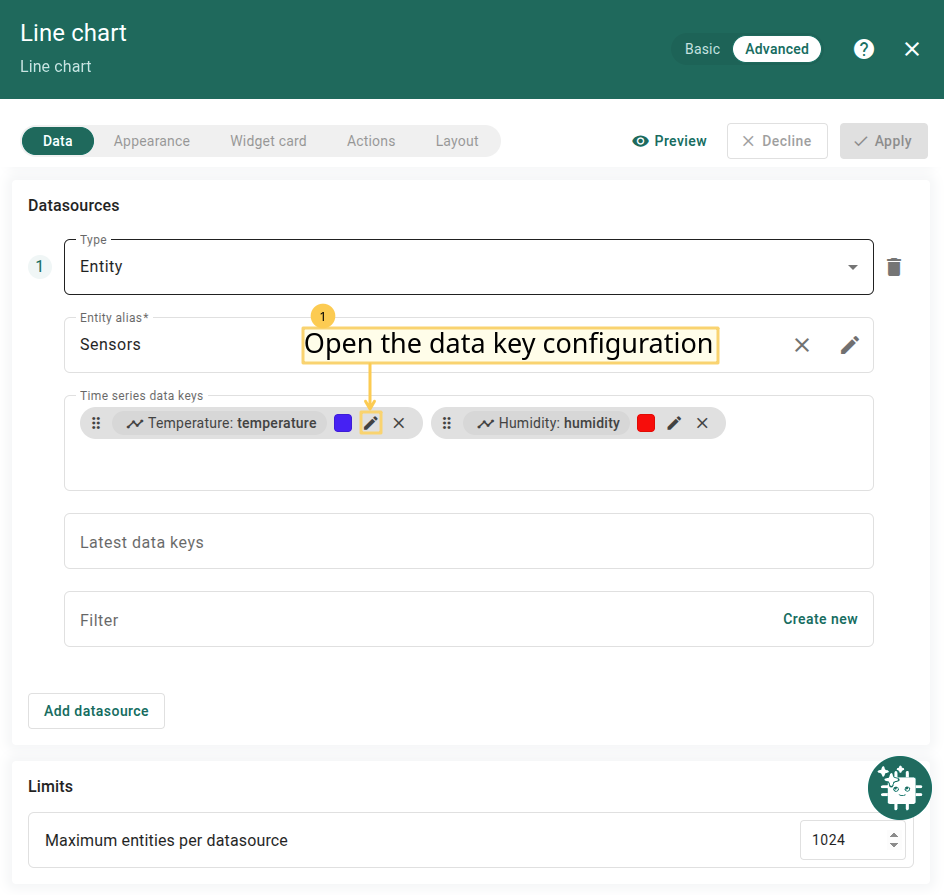The height and width of the screenshot is (895, 944).
Task: Go to the Widget card tab
Action: [268, 141]
